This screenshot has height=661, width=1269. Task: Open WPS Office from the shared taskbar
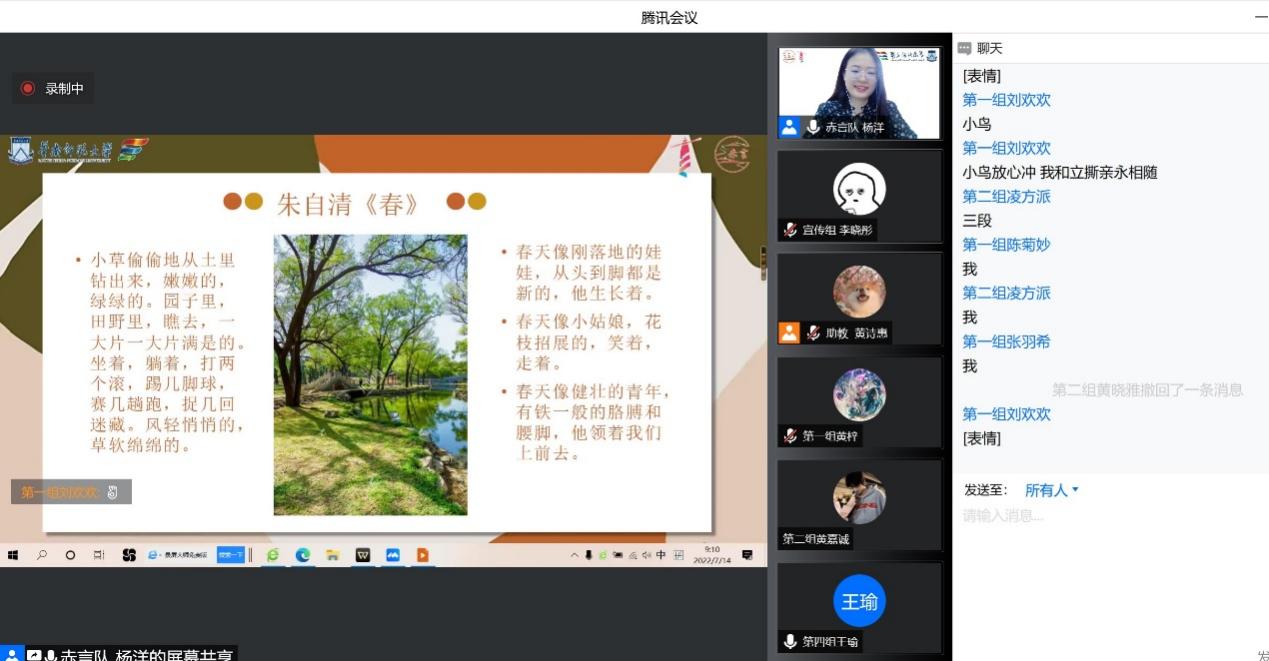(363, 555)
